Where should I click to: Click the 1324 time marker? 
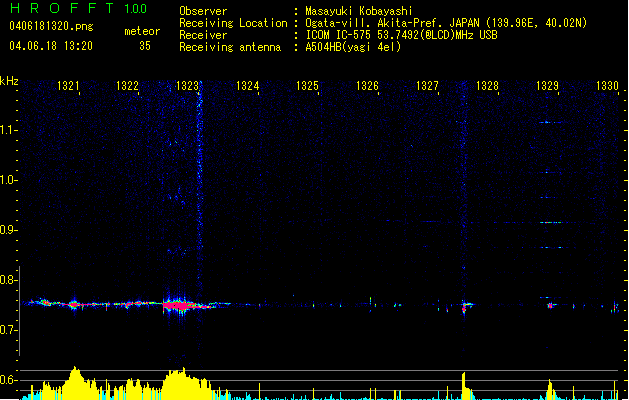[248, 86]
